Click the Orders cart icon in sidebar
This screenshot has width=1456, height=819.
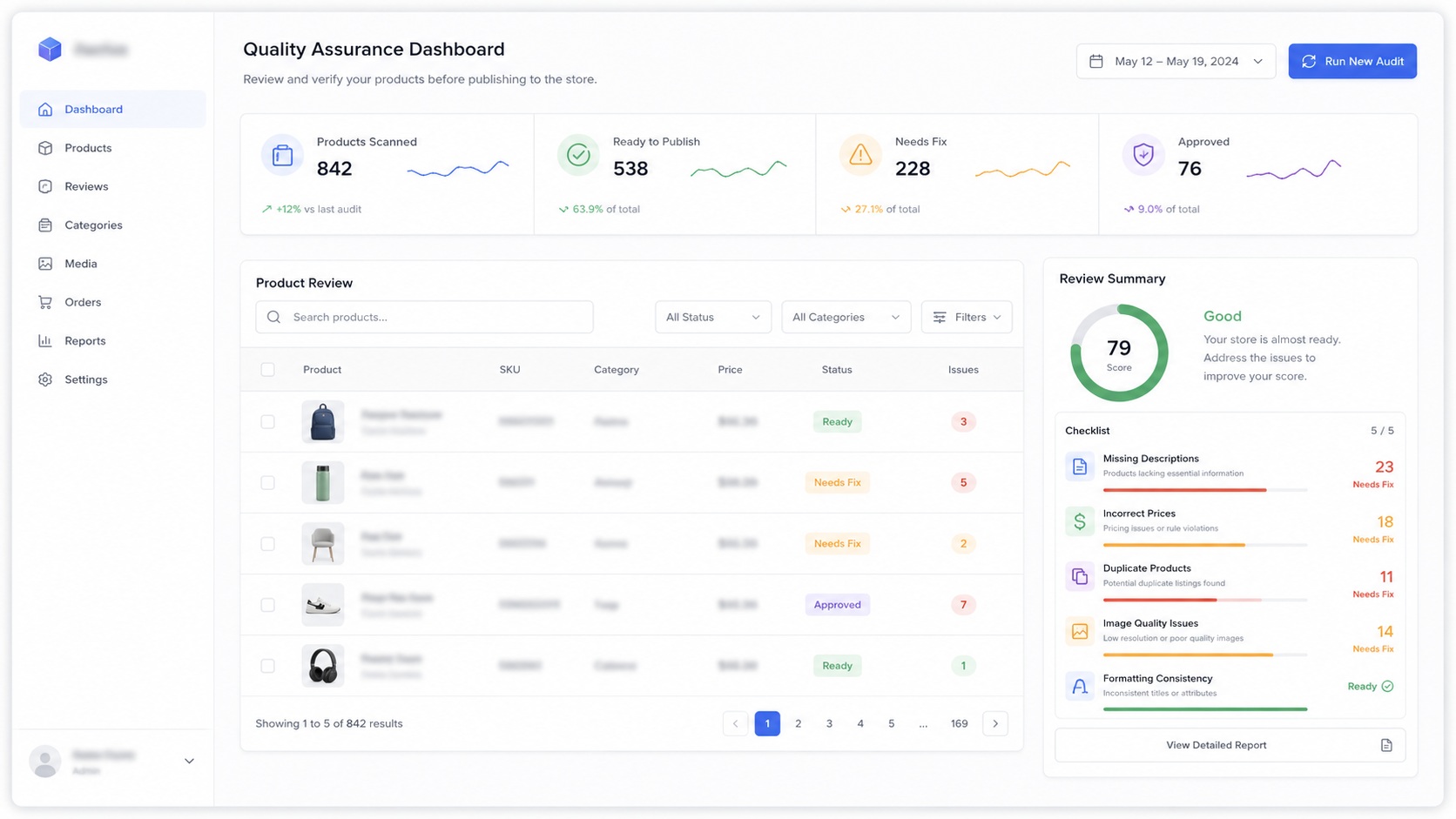click(x=45, y=302)
